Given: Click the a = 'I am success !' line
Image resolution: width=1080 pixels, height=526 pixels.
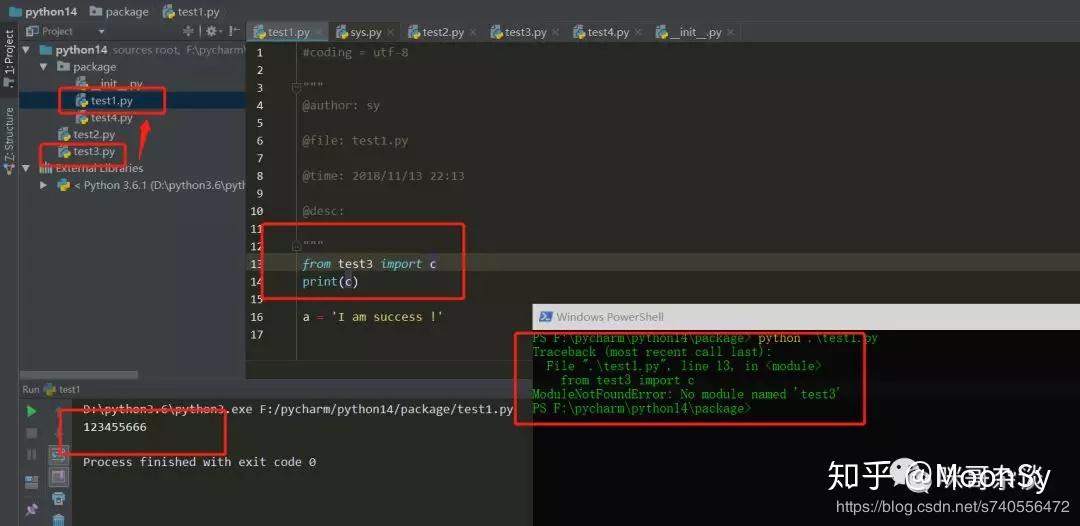Looking at the screenshot, I should 373,317.
